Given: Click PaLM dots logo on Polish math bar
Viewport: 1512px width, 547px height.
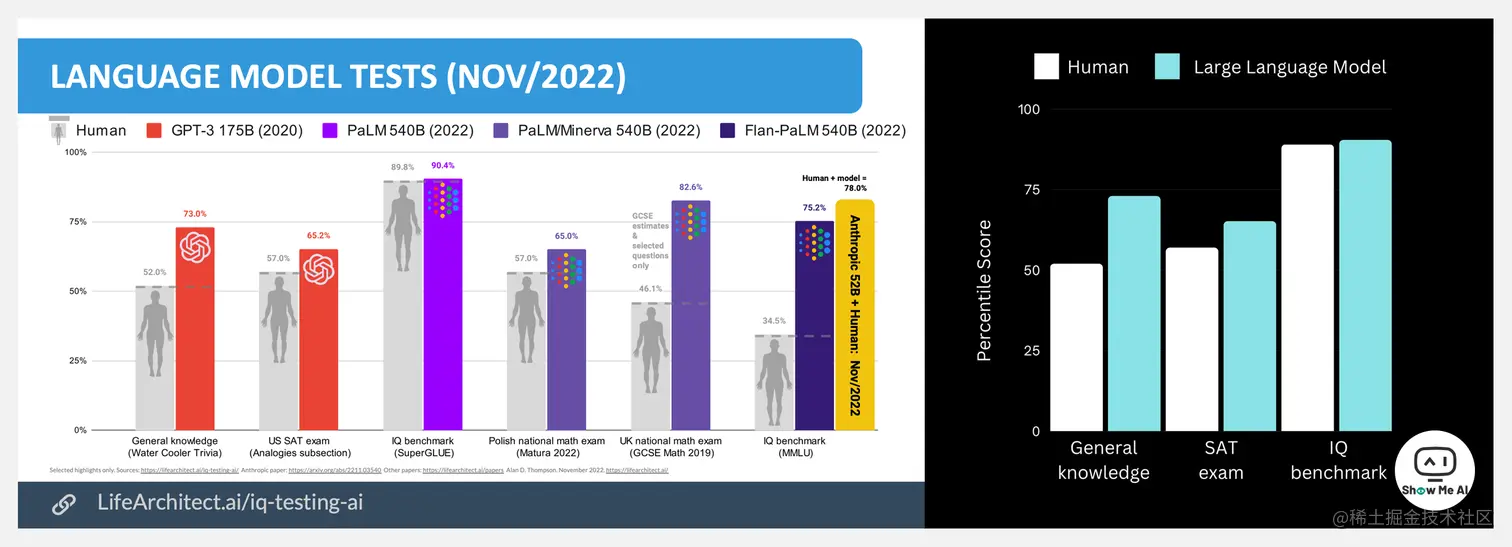Looking at the screenshot, I should point(566,270).
